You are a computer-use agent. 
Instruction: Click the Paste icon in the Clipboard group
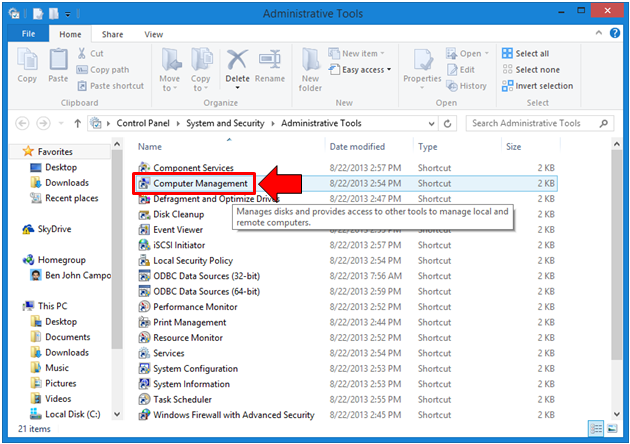pos(58,60)
